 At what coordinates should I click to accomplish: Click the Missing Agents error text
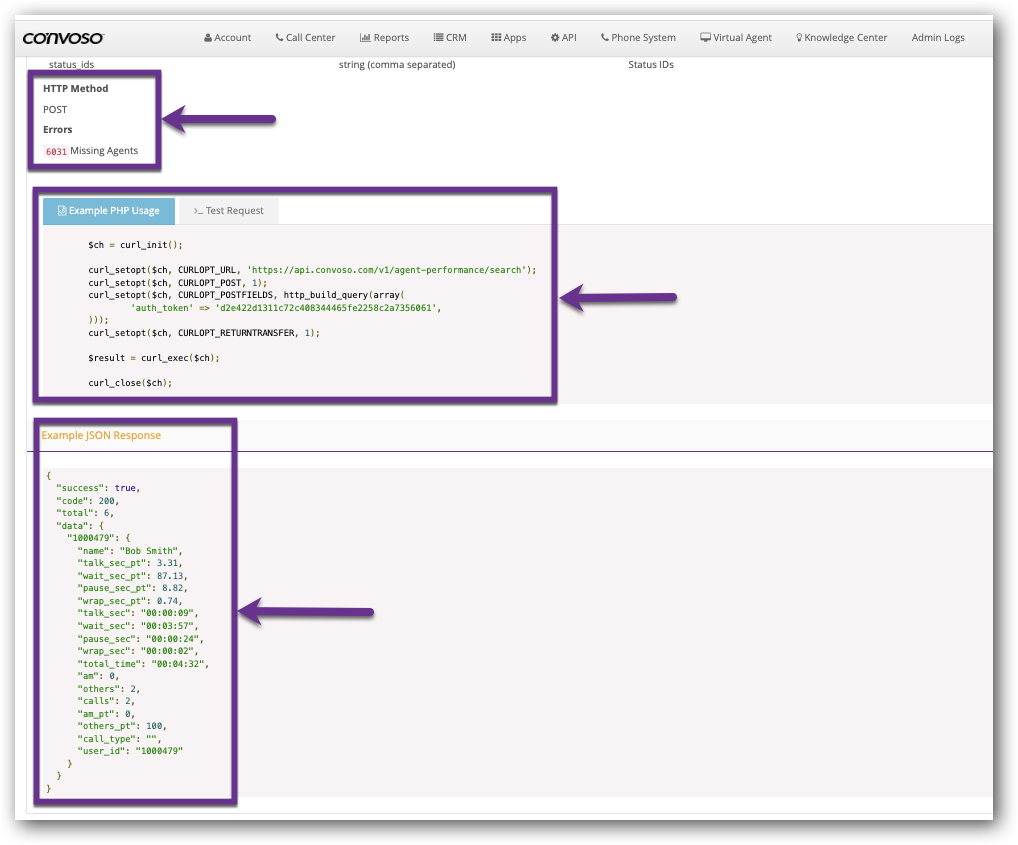pyautogui.click(x=104, y=151)
